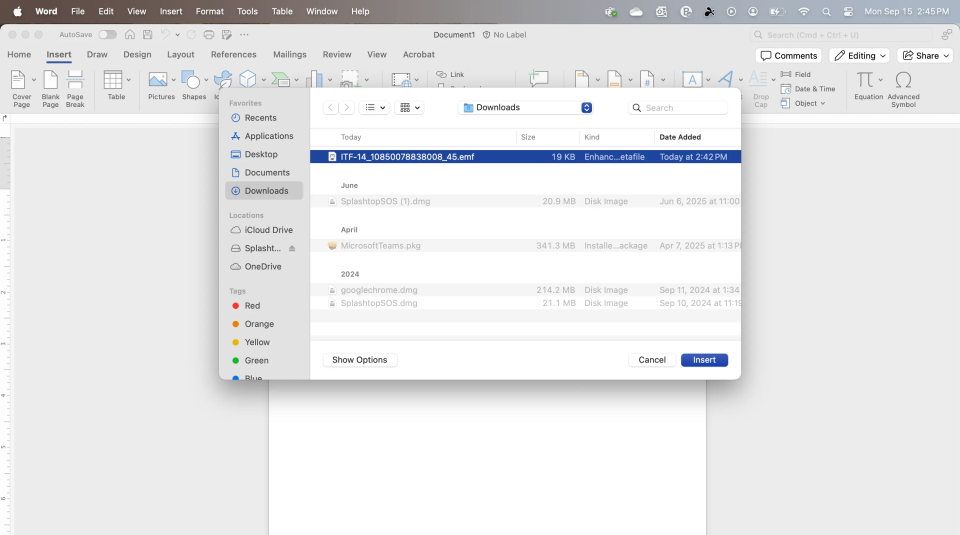Image resolution: width=960 pixels, height=535 pixels.
Task: Toggle the AutoSave switch
Action: (107, 35)
